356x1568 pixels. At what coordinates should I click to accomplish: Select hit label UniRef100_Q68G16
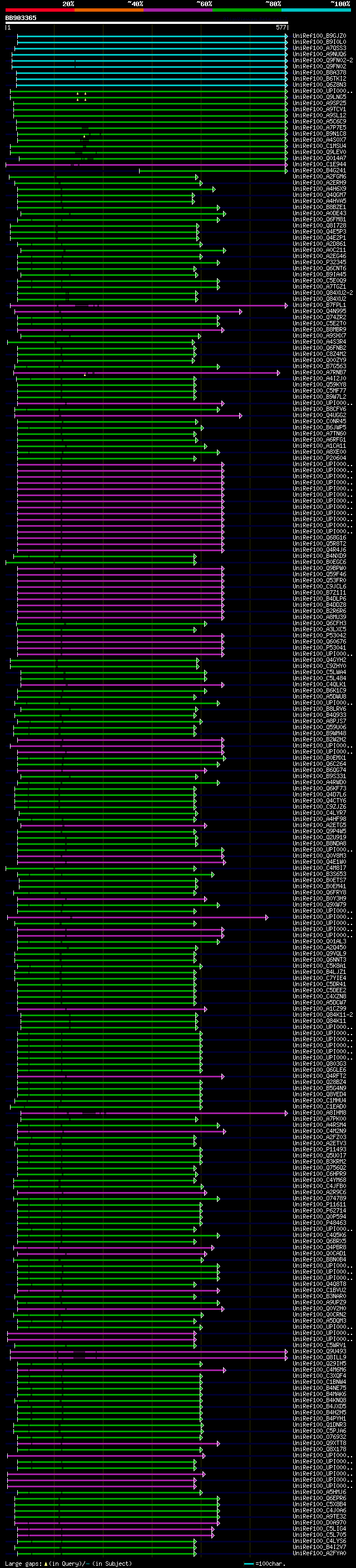319,537
